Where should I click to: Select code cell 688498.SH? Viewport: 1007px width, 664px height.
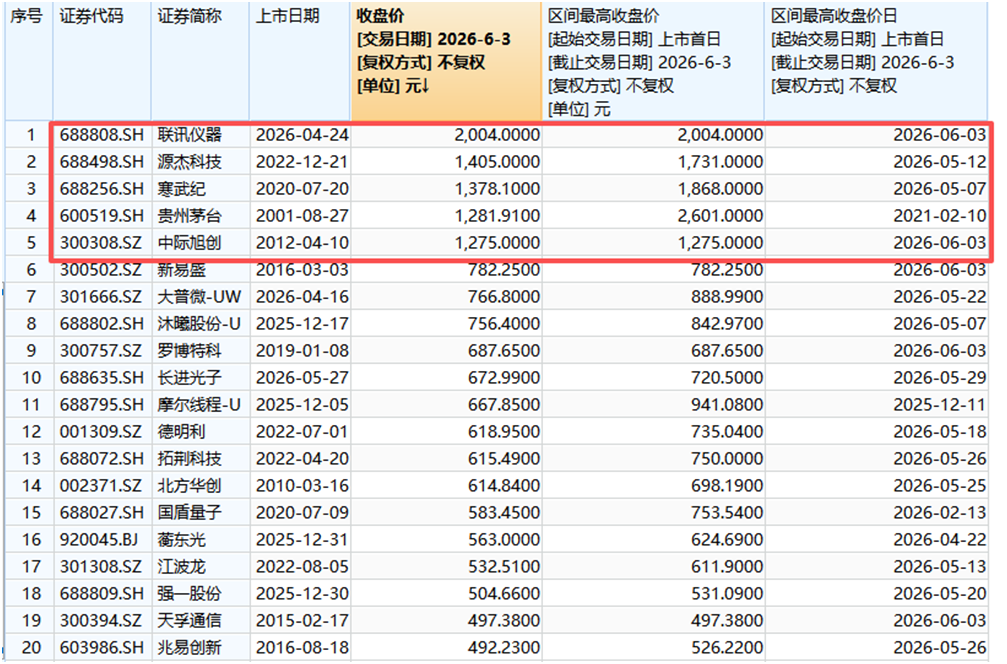click(x=102, y=162)
